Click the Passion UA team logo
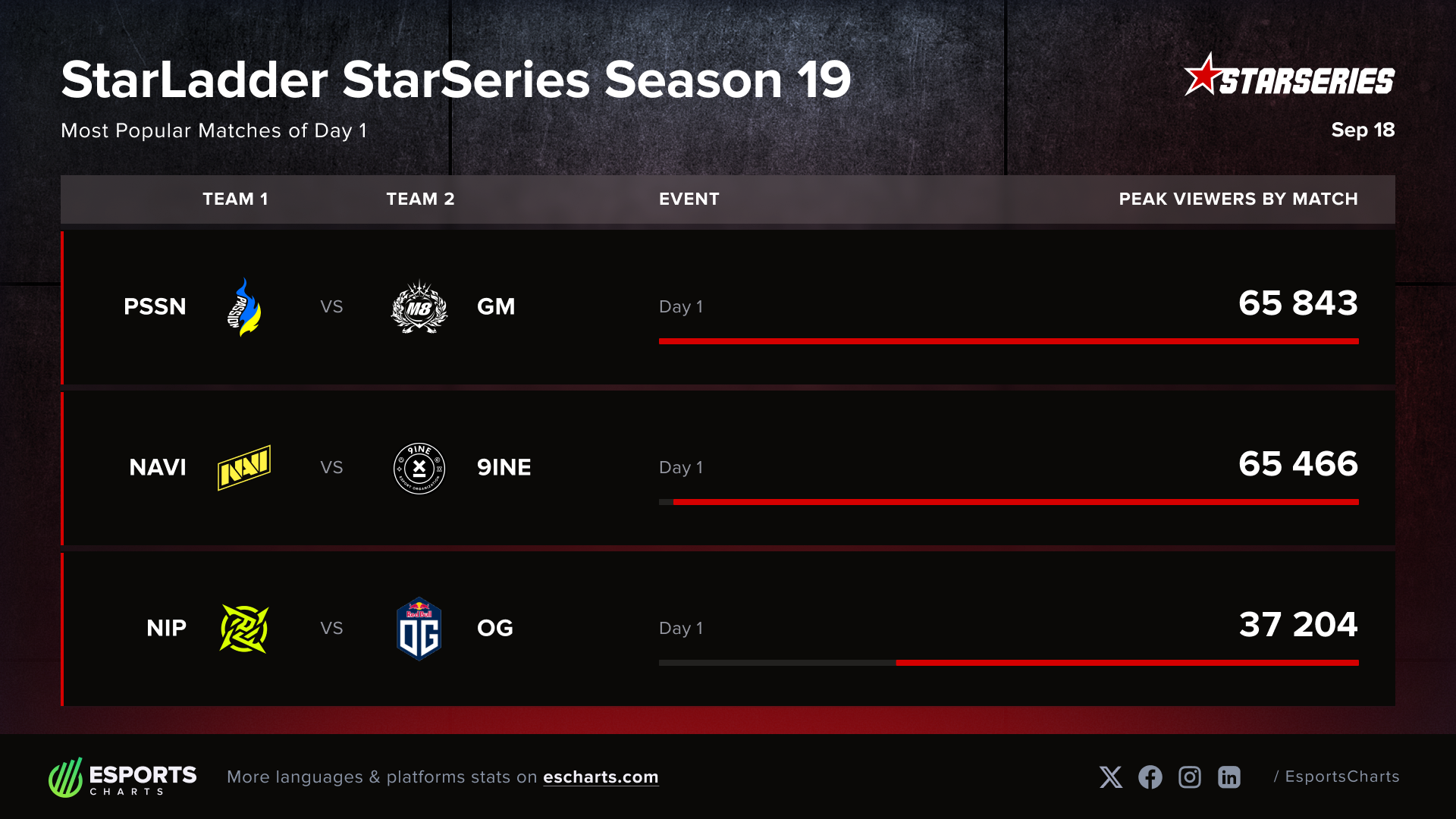This screenshot has width=1456, height=819. coord(243,307)
